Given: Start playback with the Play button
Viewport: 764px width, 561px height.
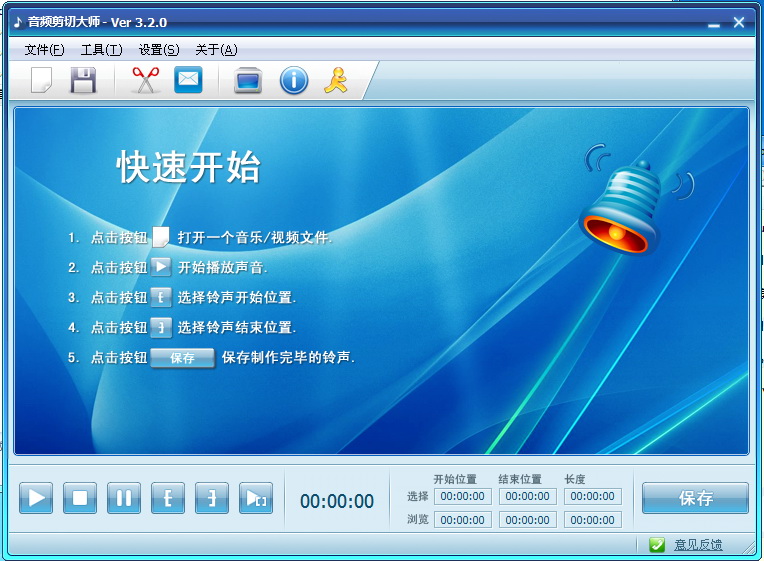Looking at the screenshot, I should [x=36, y=498].
